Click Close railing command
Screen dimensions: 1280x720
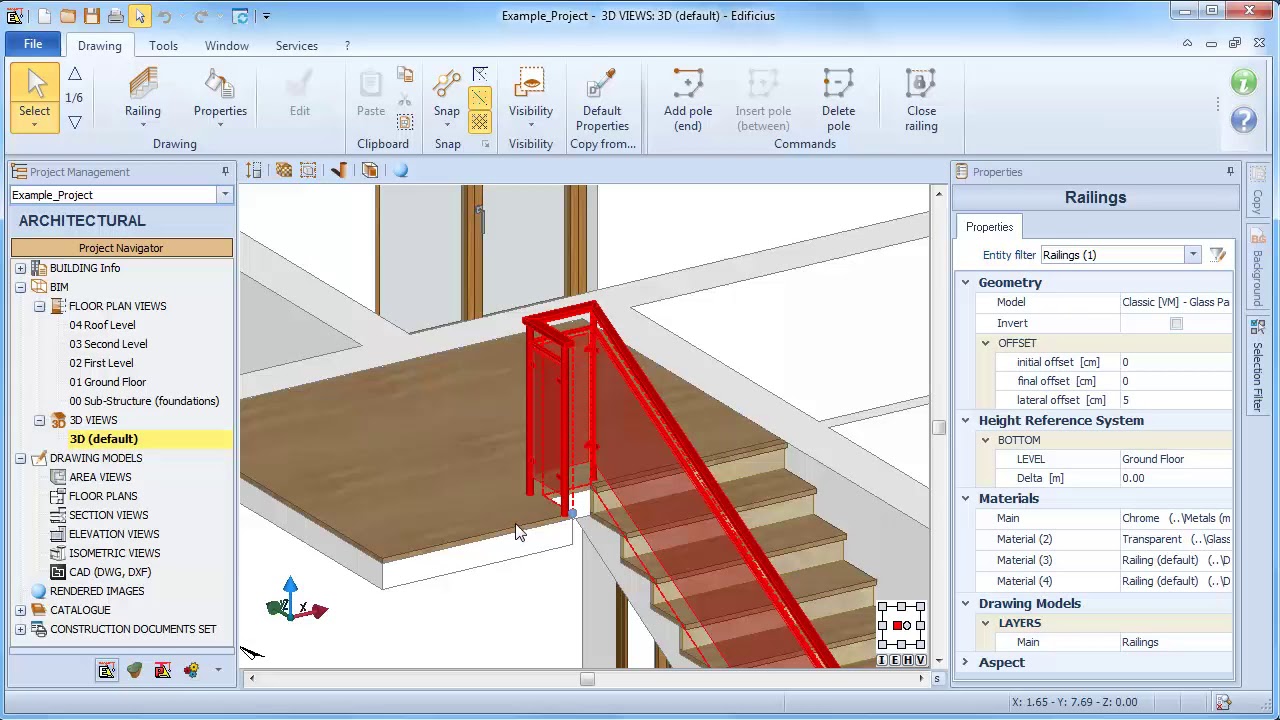pyautogui.click(x=921, y=99)
